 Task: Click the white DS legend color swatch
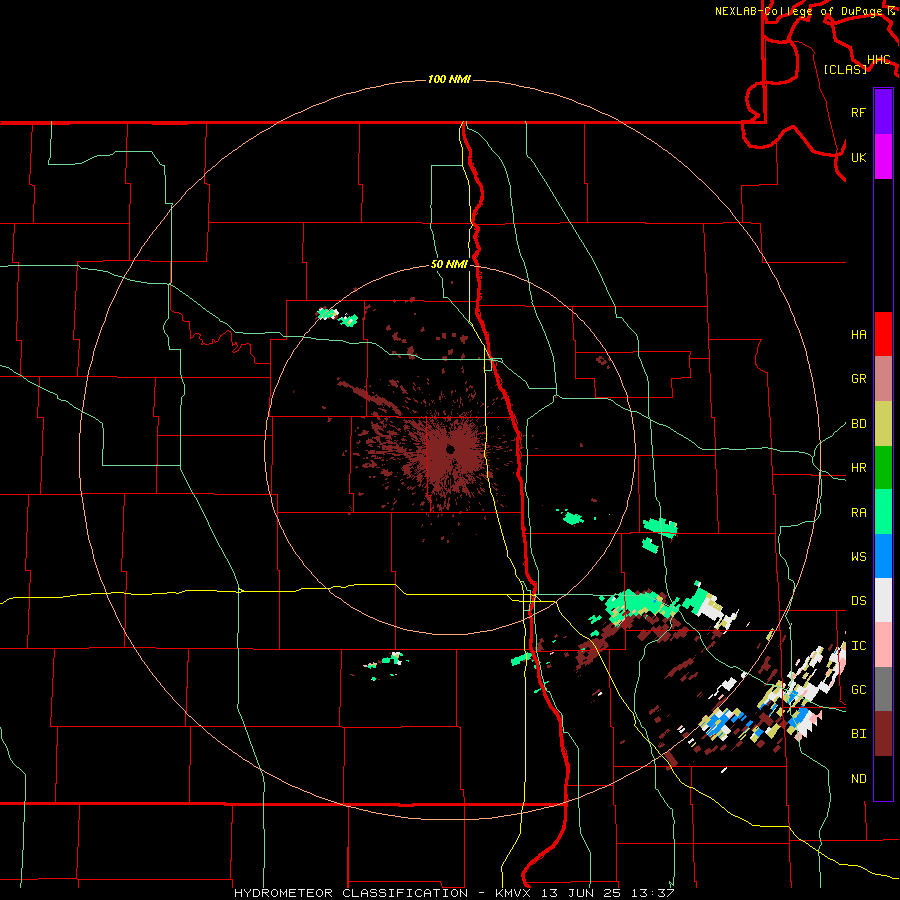point(883,600)
